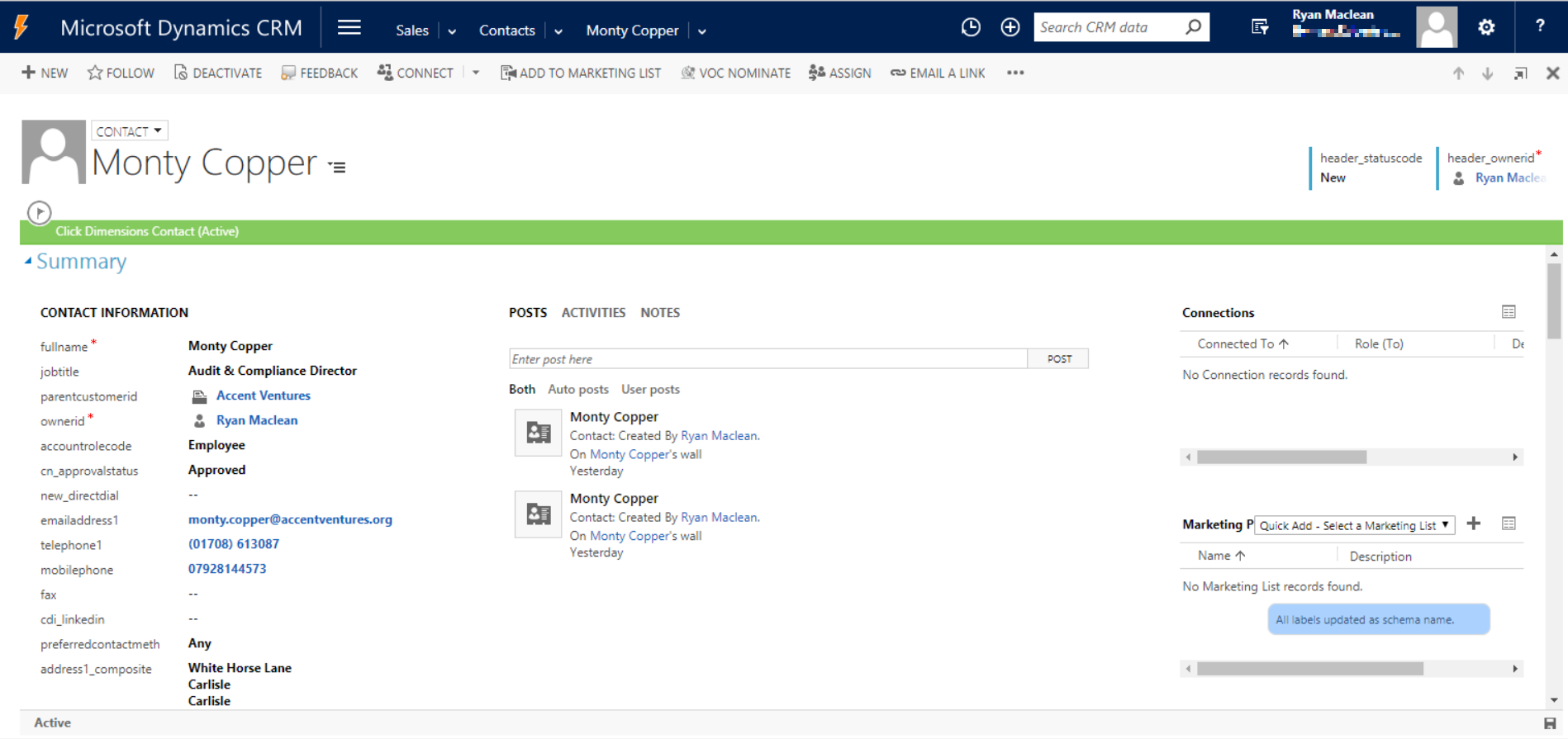Open the CONTACT form selector dropdown
The width and height of the screenshot is (1568, 739).
coord(129,131)
